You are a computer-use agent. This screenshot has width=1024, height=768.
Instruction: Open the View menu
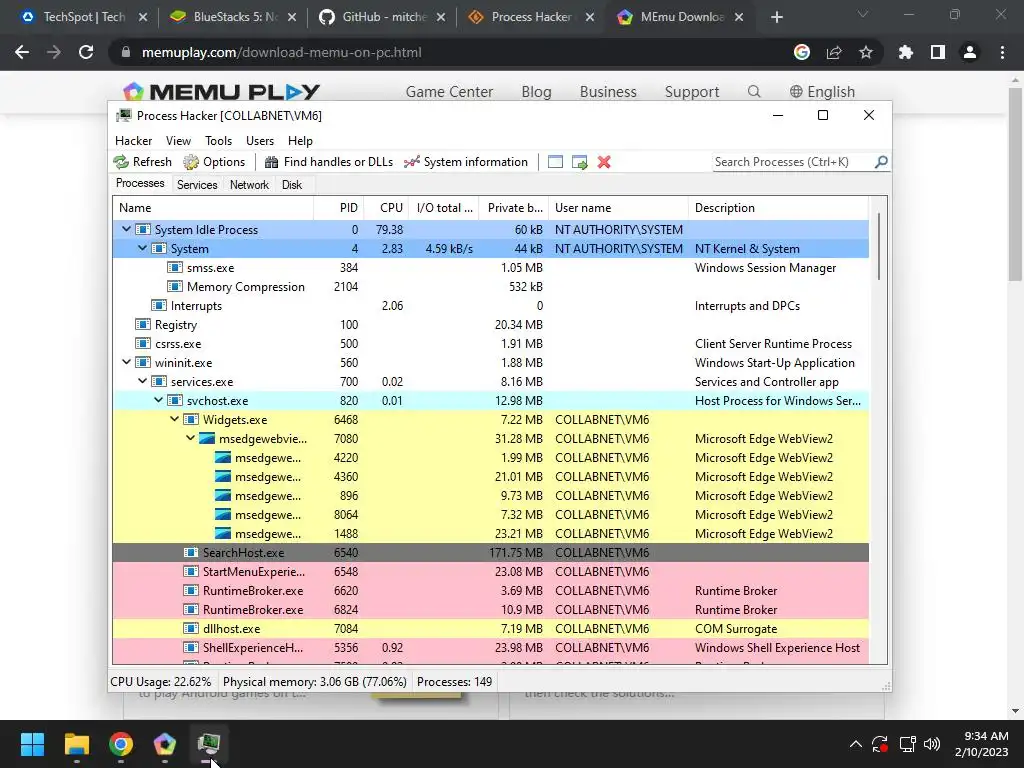point(178,140)
